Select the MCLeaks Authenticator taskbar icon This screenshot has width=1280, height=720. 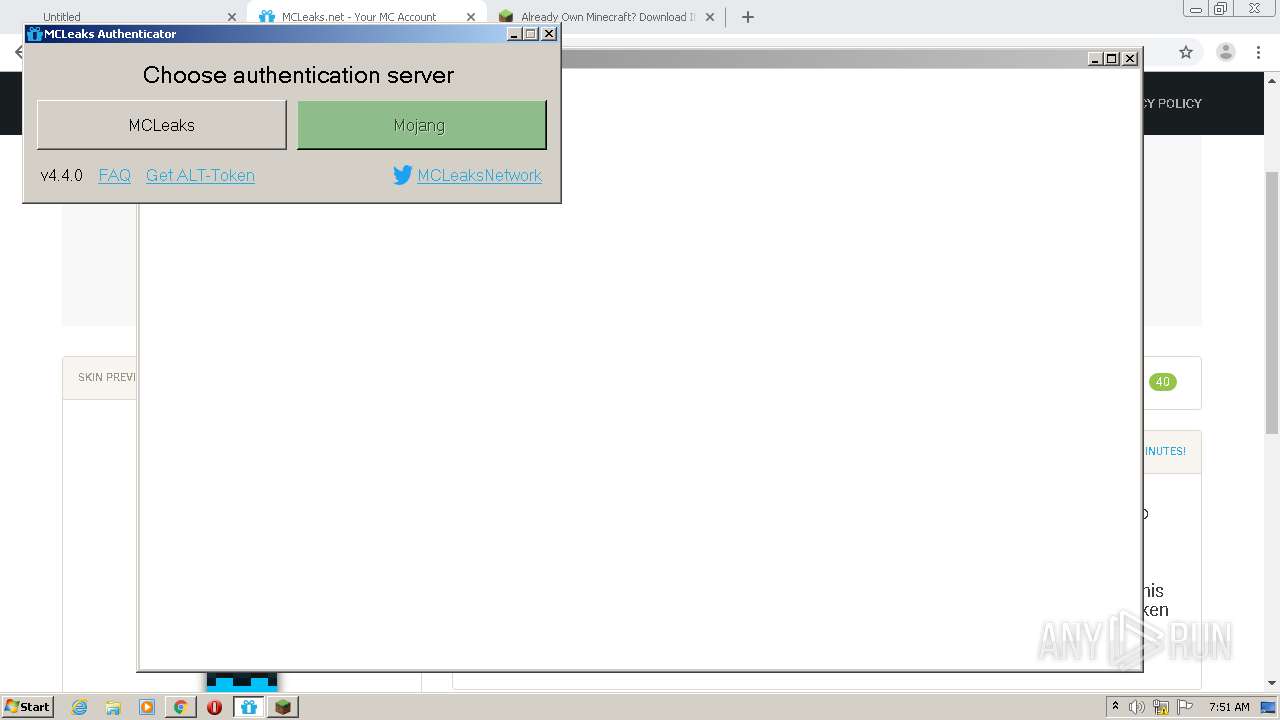(x=249, y=707)
